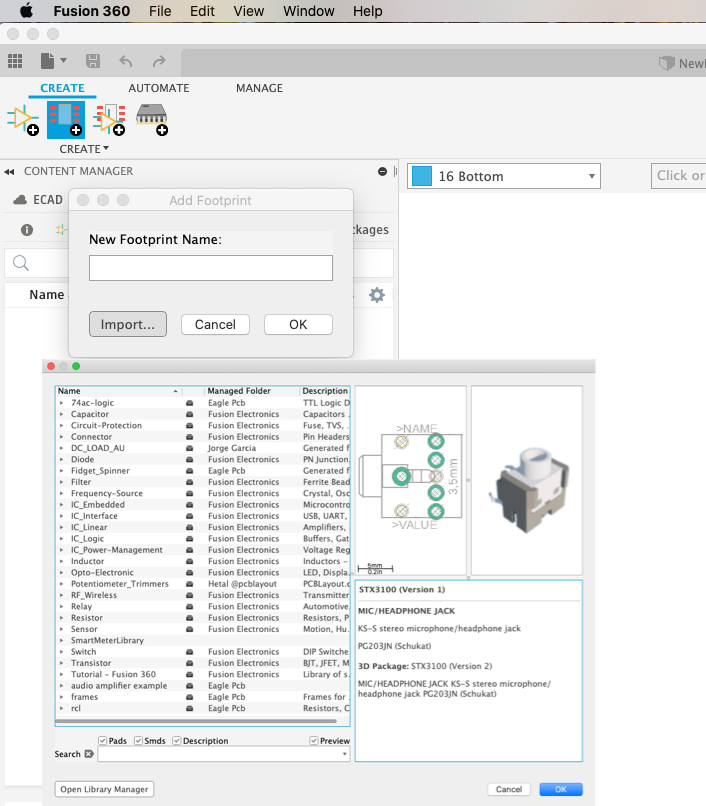The height and width of the screenshot is (806, 706).
Task: Click the highlighted New Footprint icon
Action: [66, 120]
